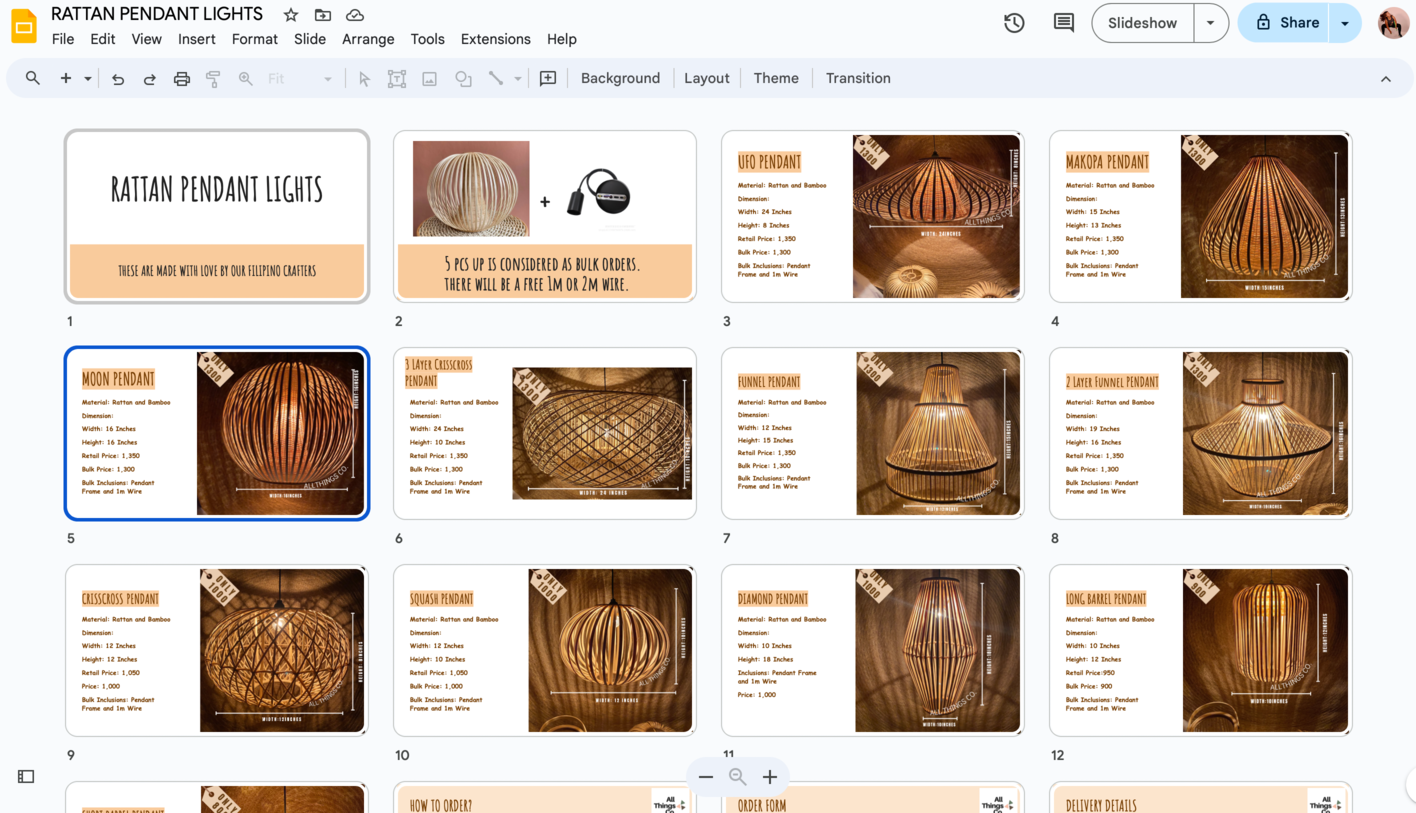Activate the paint format tool
The image size is (1416, 813).
pos(213,78)
